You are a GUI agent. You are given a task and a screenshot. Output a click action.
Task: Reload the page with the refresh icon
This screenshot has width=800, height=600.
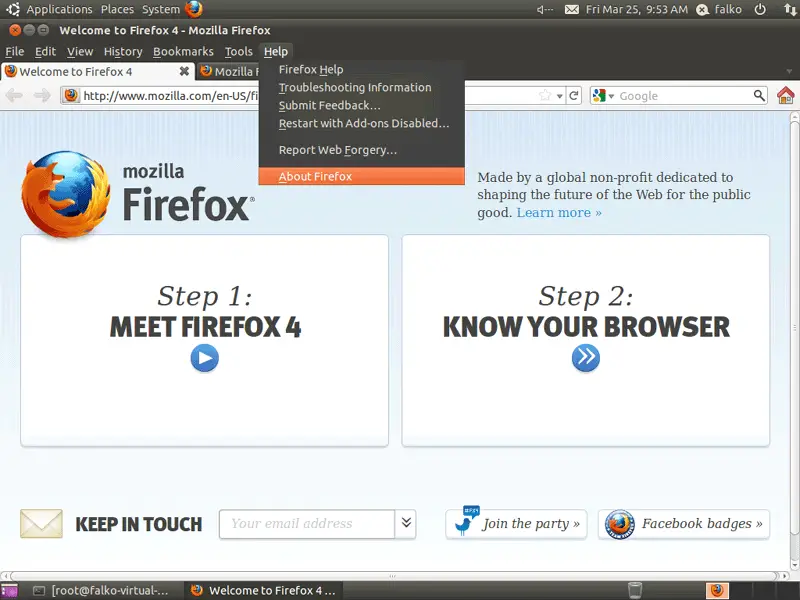[x=574, y=95]
